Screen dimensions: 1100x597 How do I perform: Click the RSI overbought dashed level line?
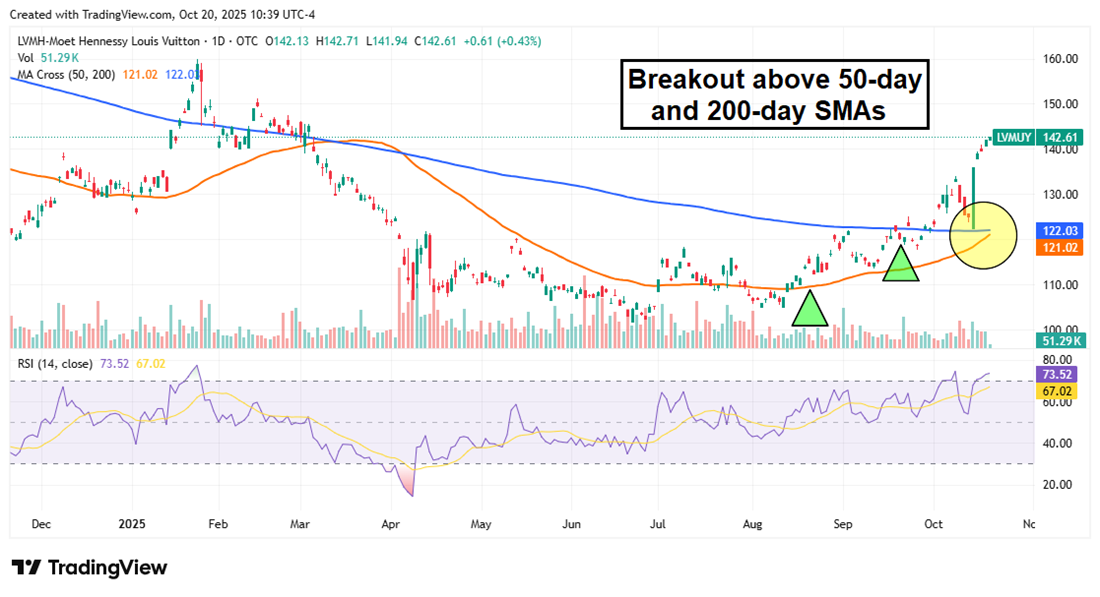point(500,381)
